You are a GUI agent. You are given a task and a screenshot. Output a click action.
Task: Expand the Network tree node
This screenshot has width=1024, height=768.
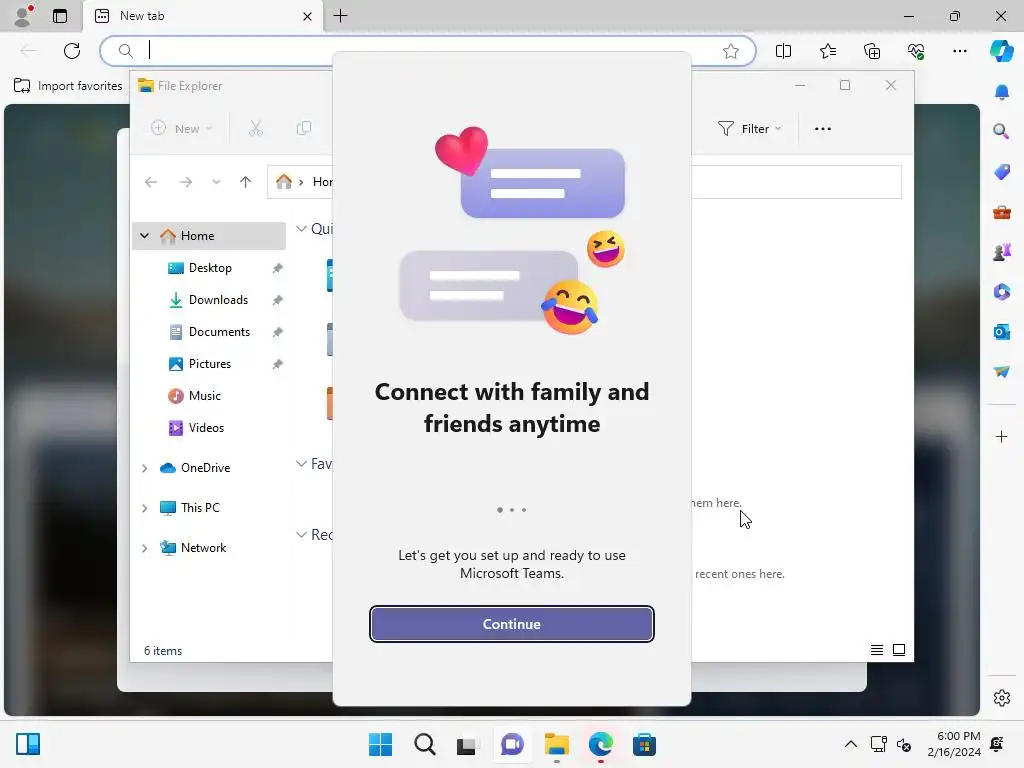(144, 548)
